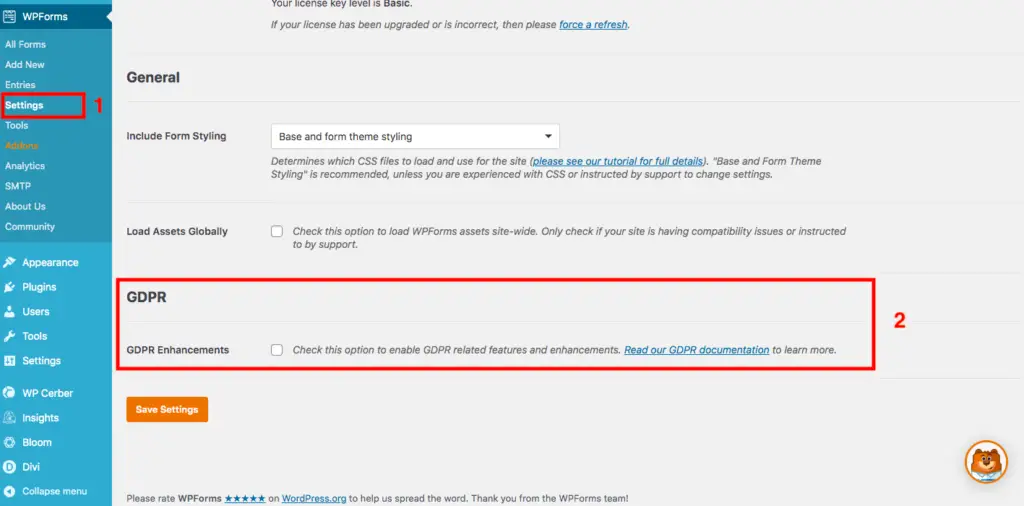
Task: Click the WPForms menu icon
Action: 9,16
